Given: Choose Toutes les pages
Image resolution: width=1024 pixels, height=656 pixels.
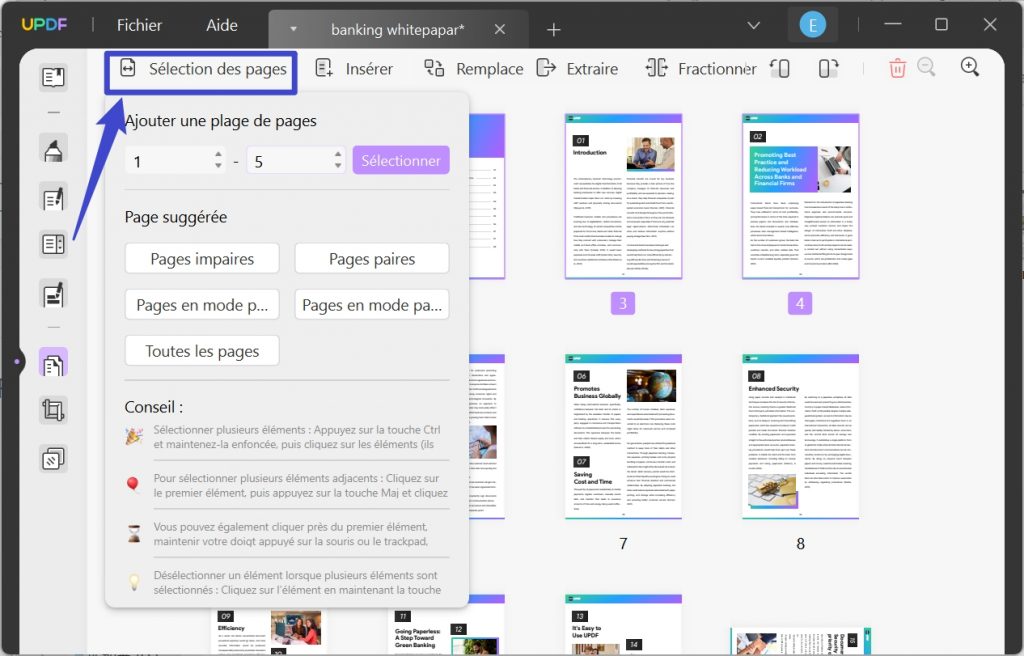Looking at the screenshot, I should tap(201, 351).
